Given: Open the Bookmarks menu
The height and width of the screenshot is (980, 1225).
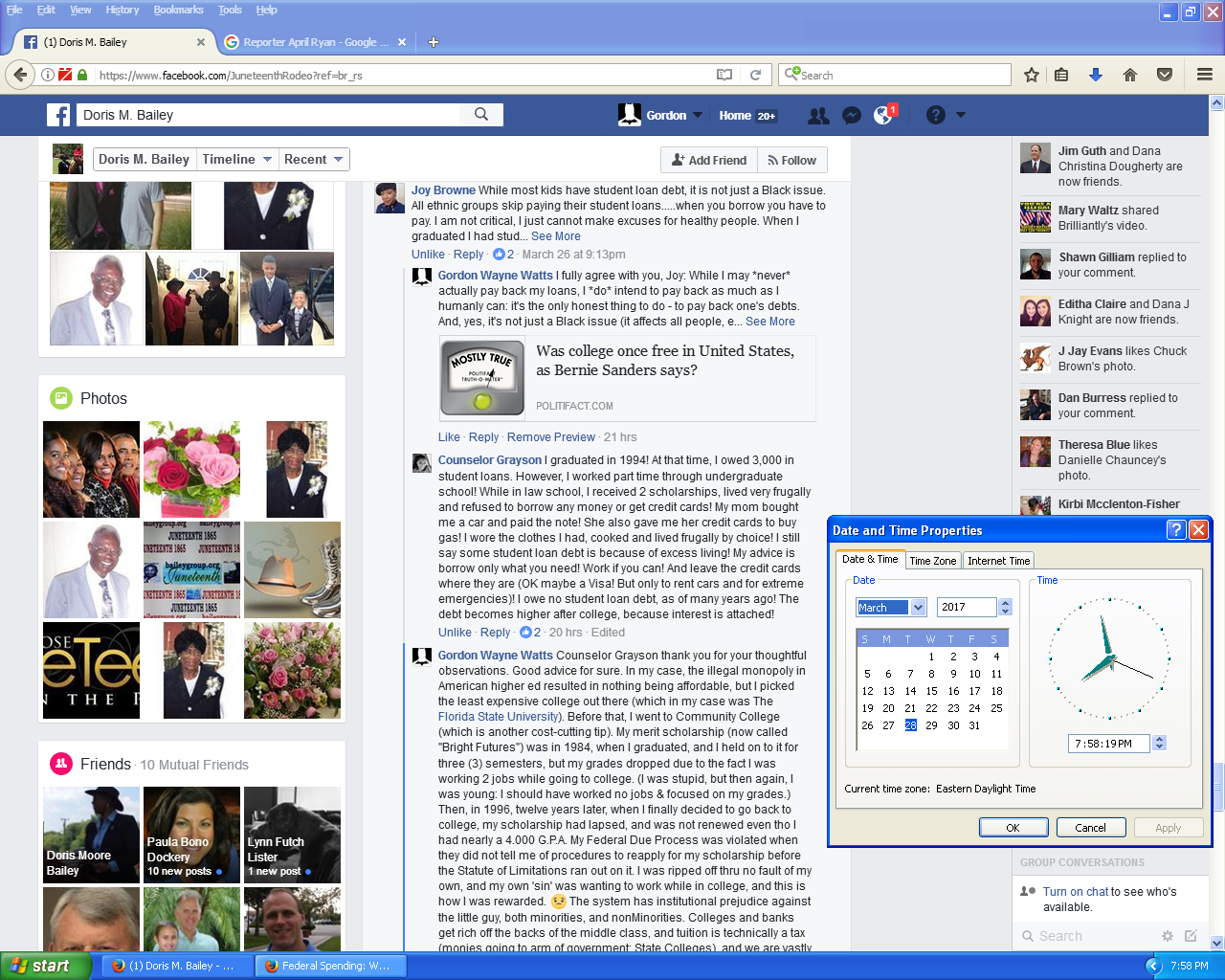Looking at the screenshot, I should tap(178, 10).
